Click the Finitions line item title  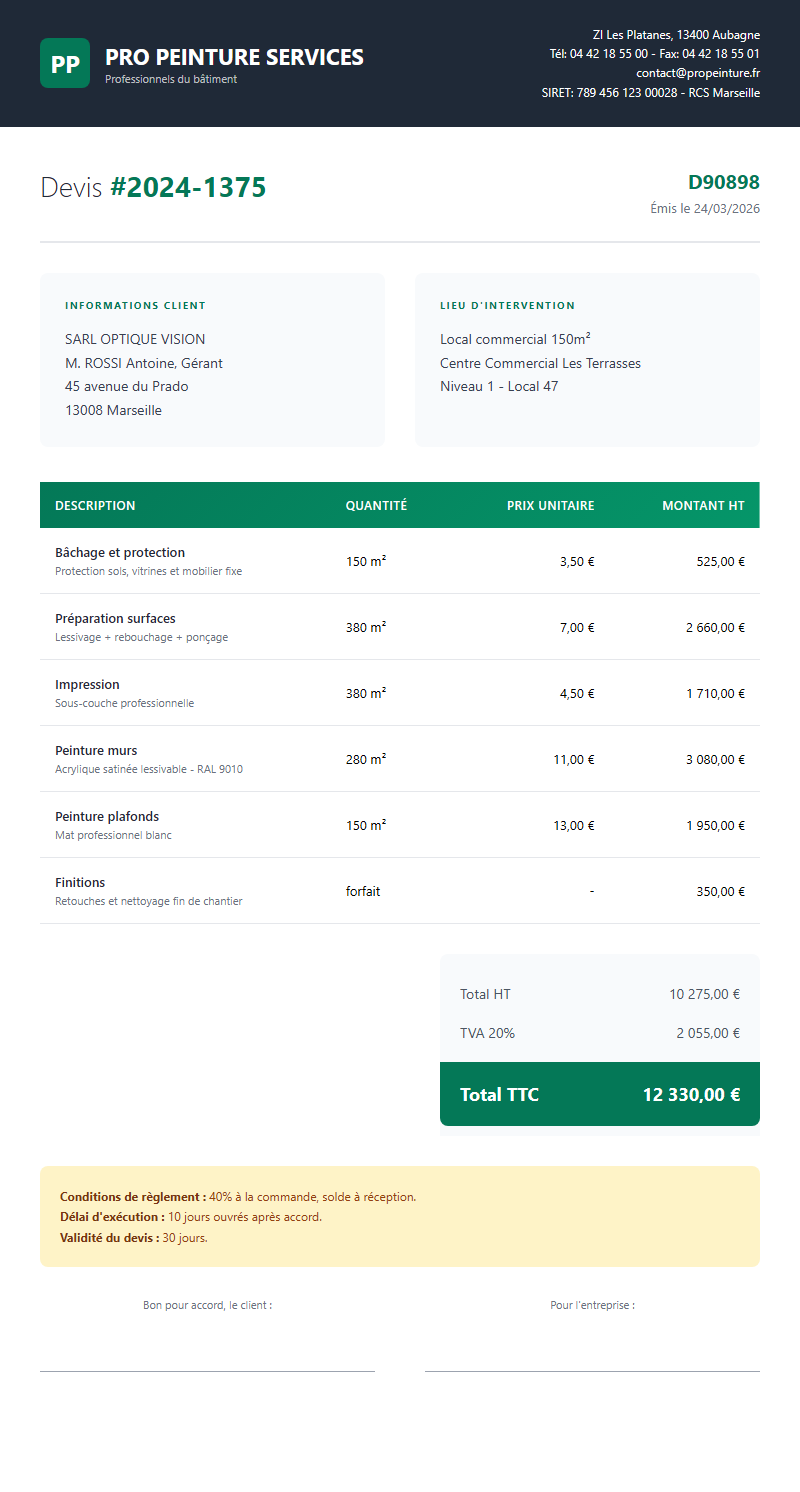80,882
